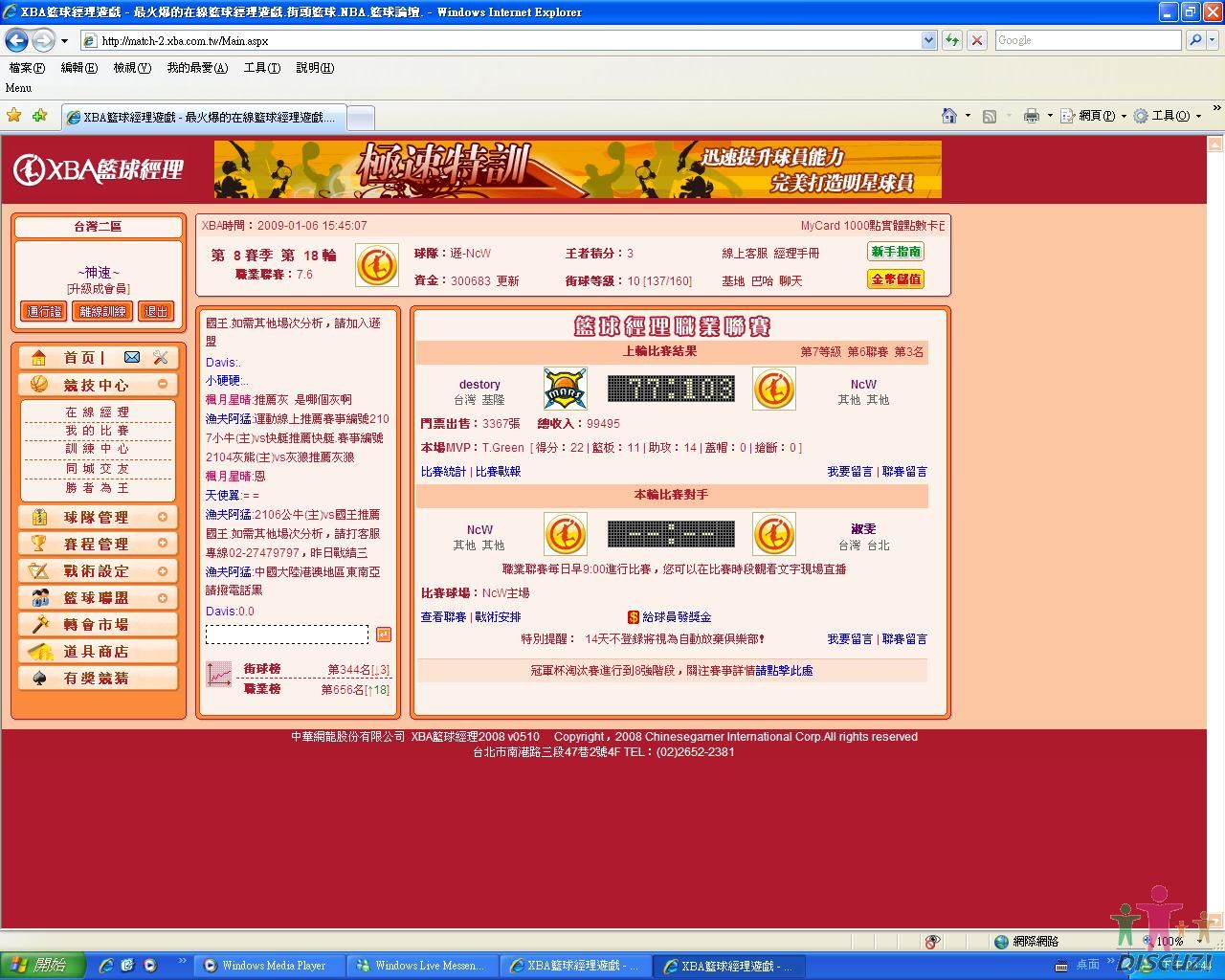This screenshot has width=1225, height=980.
Task: Open the 檢視 menu
Action: [132, 68]
